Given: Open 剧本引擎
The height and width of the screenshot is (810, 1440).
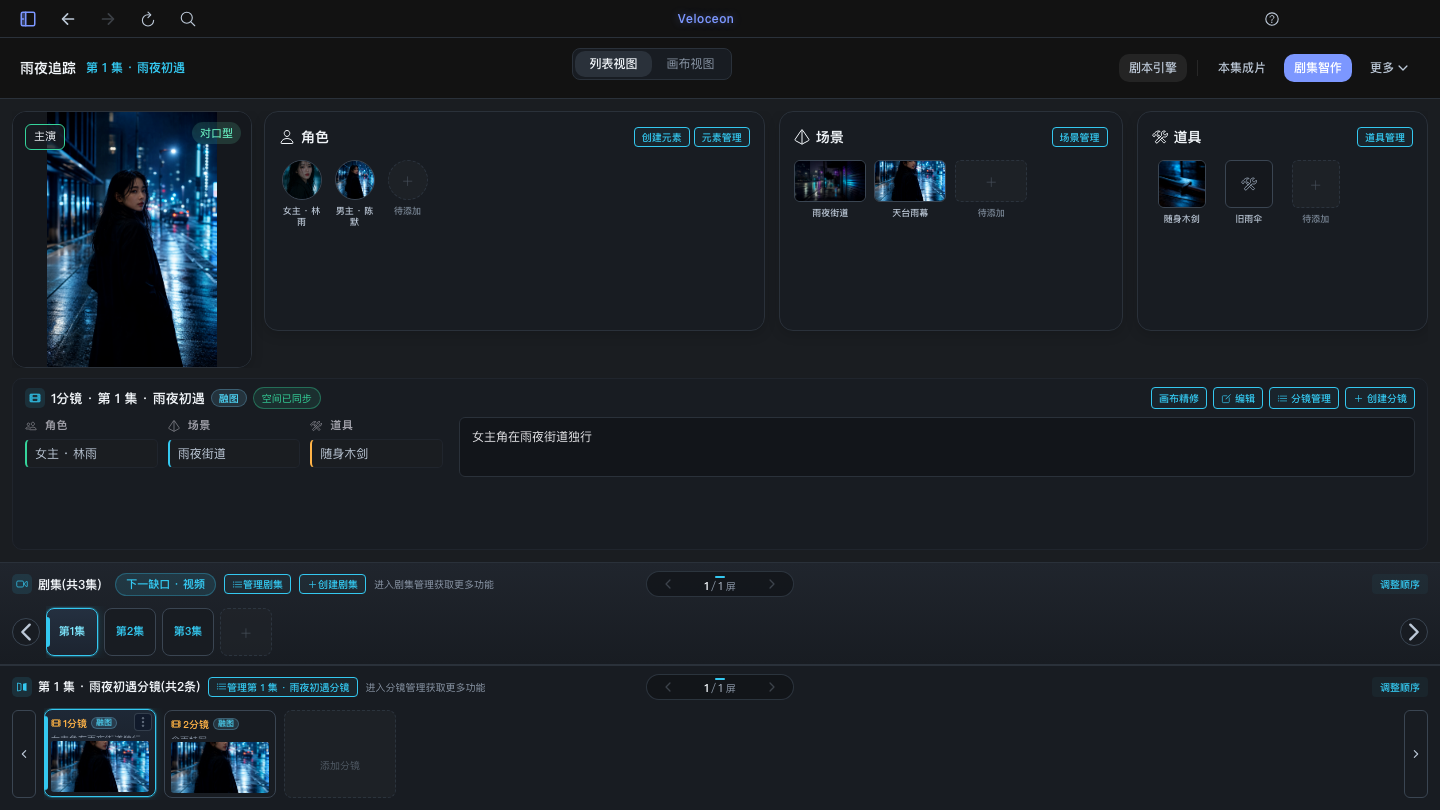Looking at the screenshot, I should click(1153, 68).
